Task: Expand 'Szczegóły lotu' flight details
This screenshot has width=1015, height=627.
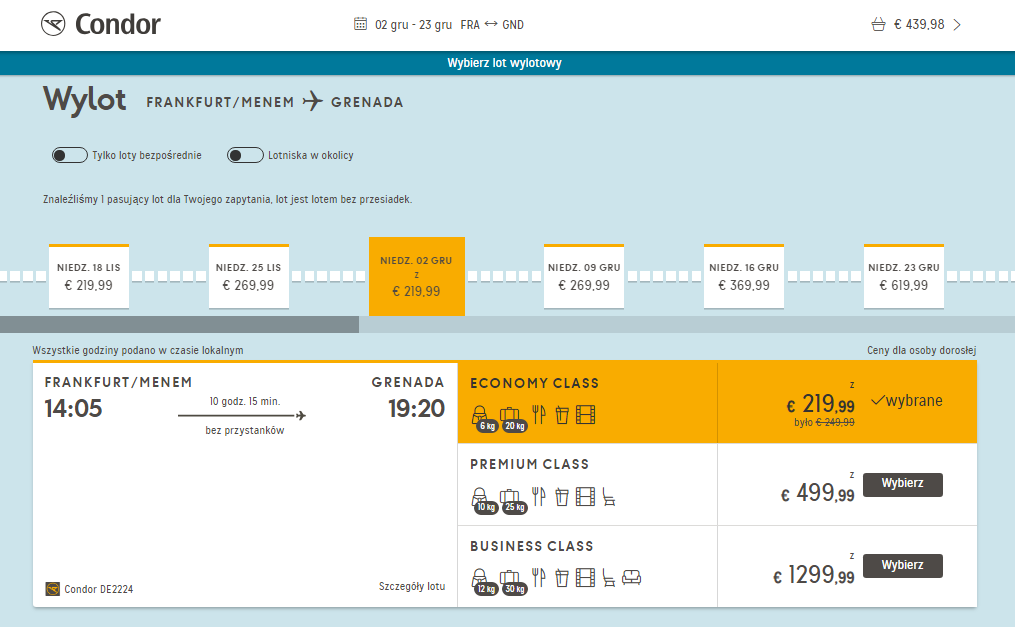Action: (412, 586)
